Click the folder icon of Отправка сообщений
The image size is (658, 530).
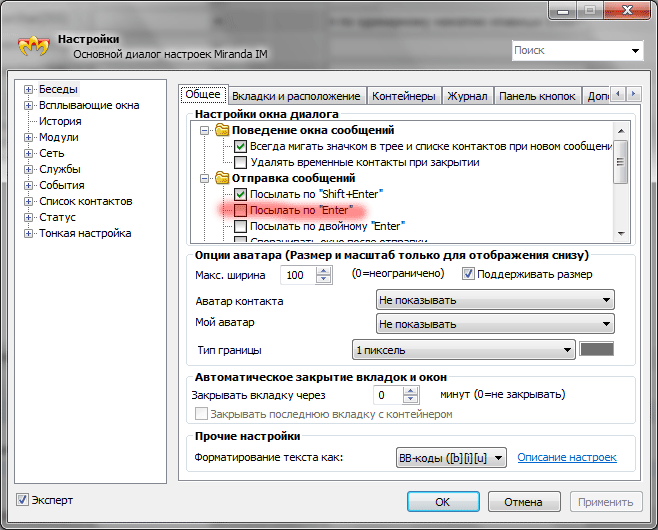pyautogui.click(x=222, y=178)
